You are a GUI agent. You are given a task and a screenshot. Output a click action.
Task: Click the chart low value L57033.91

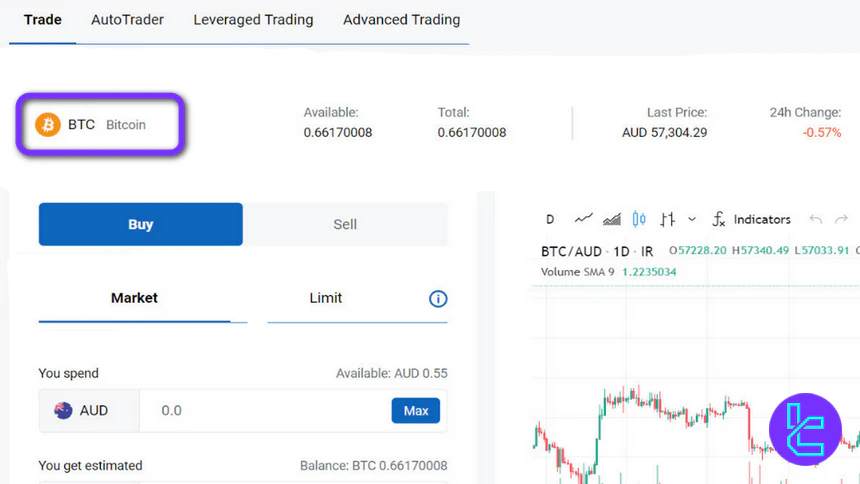(821, 250)
